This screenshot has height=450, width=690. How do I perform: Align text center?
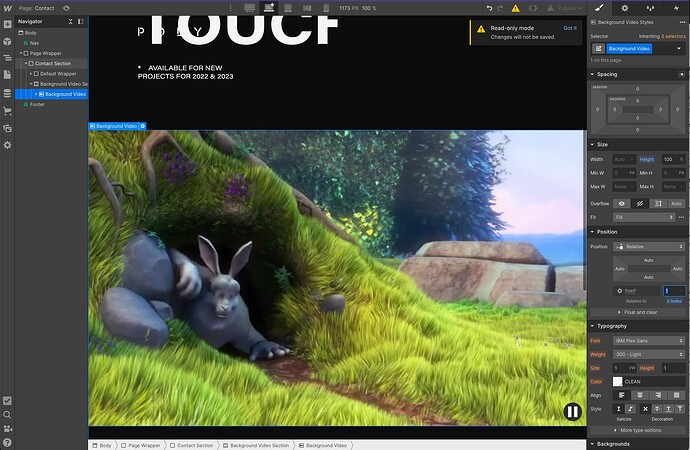point(640,395)
